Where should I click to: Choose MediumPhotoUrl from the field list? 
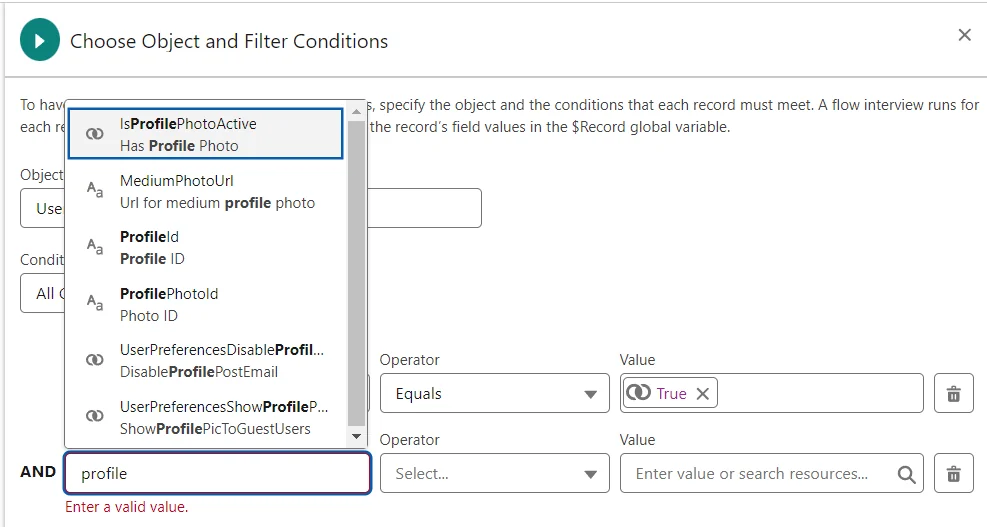click(x=205, y=191)
